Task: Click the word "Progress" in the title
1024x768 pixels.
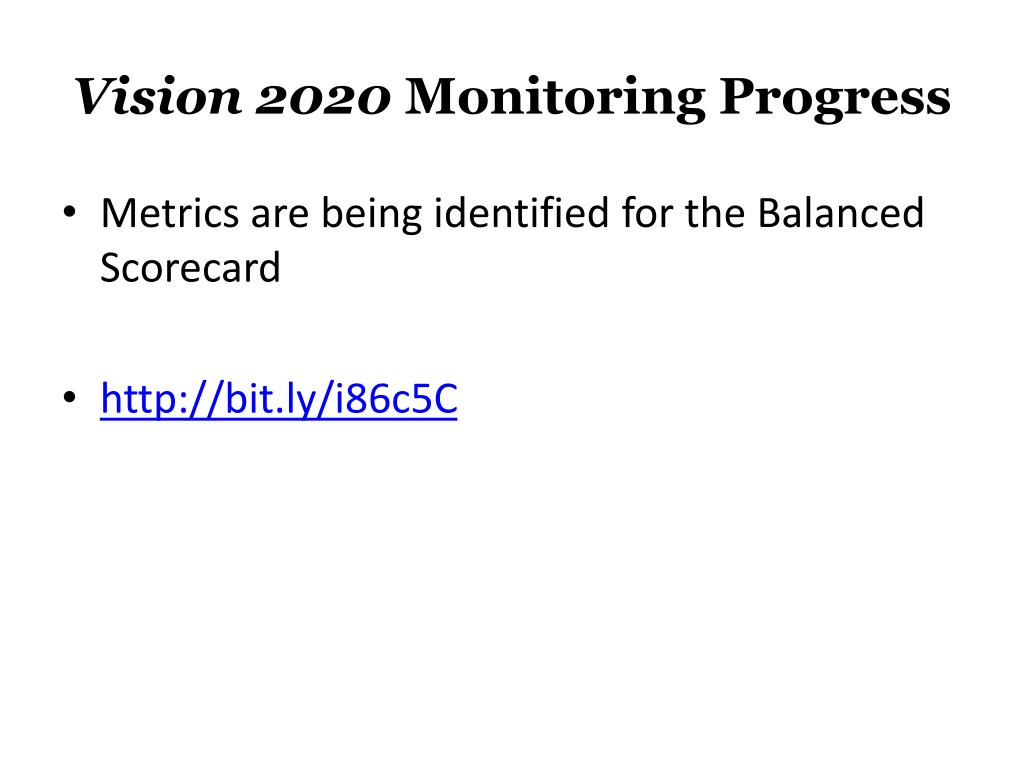Action: [x=835, y=99]
